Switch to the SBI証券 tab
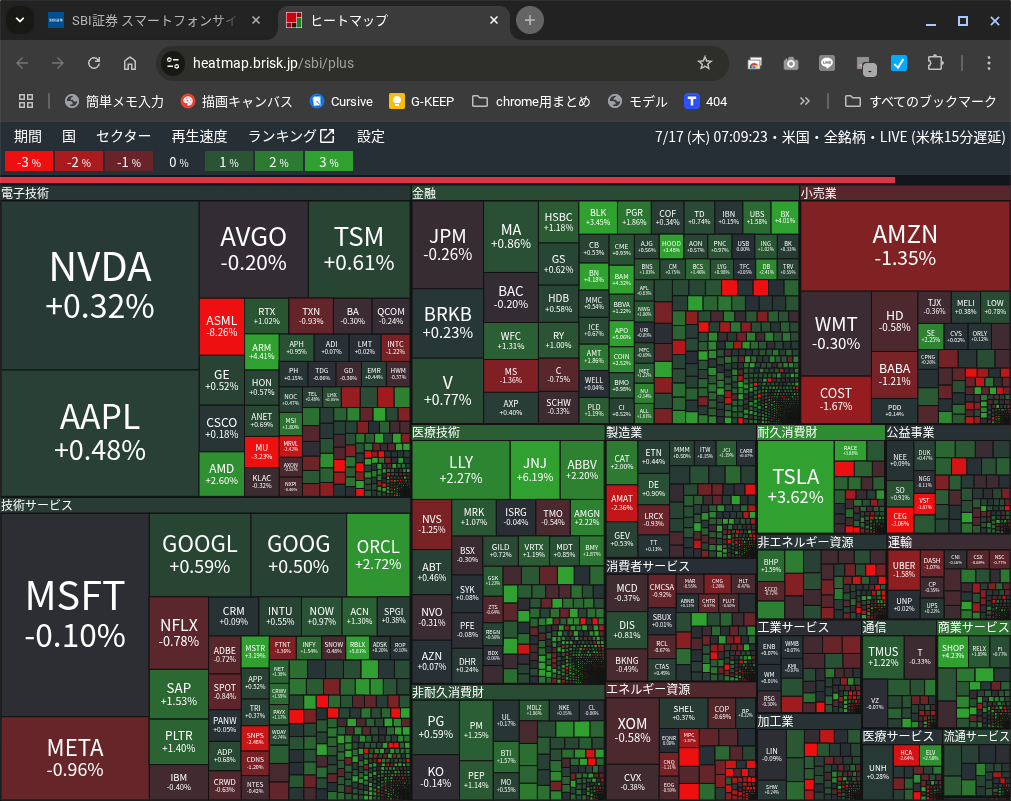 tap(152, 21)
